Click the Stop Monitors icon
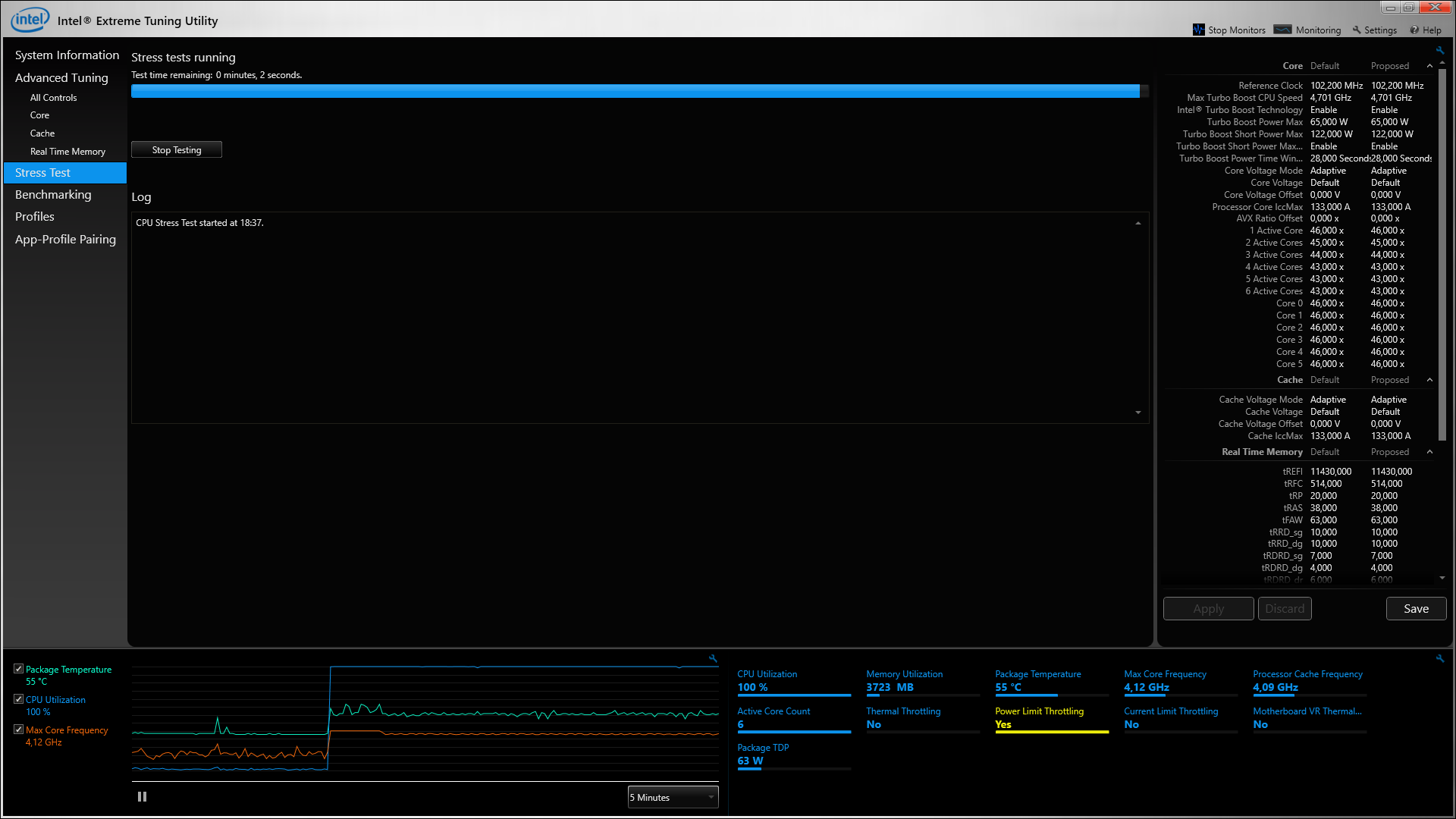The image size is (1456, 819). point(1198,30)
